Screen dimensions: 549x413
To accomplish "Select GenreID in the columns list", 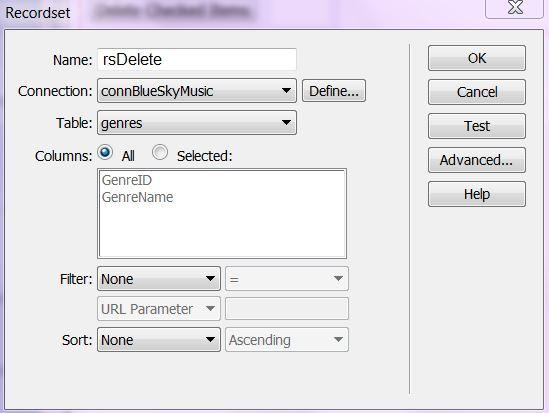I will 127,180.
